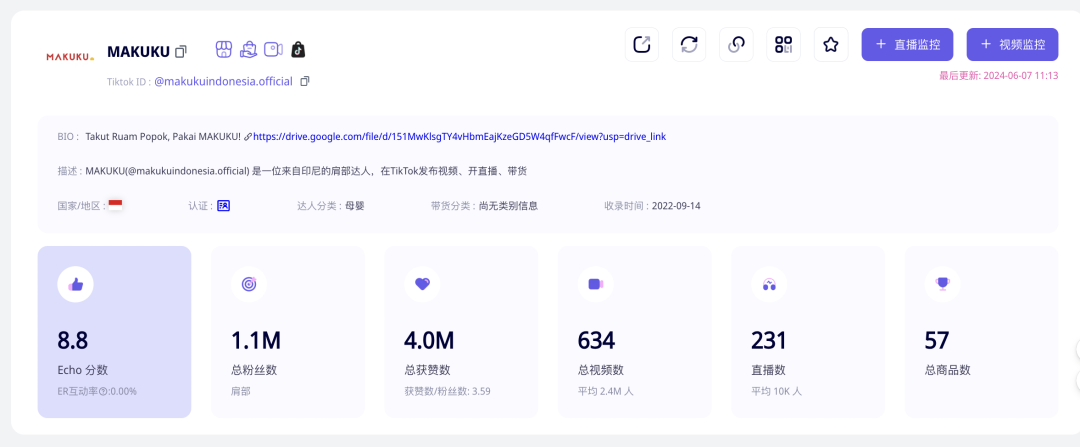Click the video camera icon beside name
This screenshot has height=447, width=1080.
[273, 49]
